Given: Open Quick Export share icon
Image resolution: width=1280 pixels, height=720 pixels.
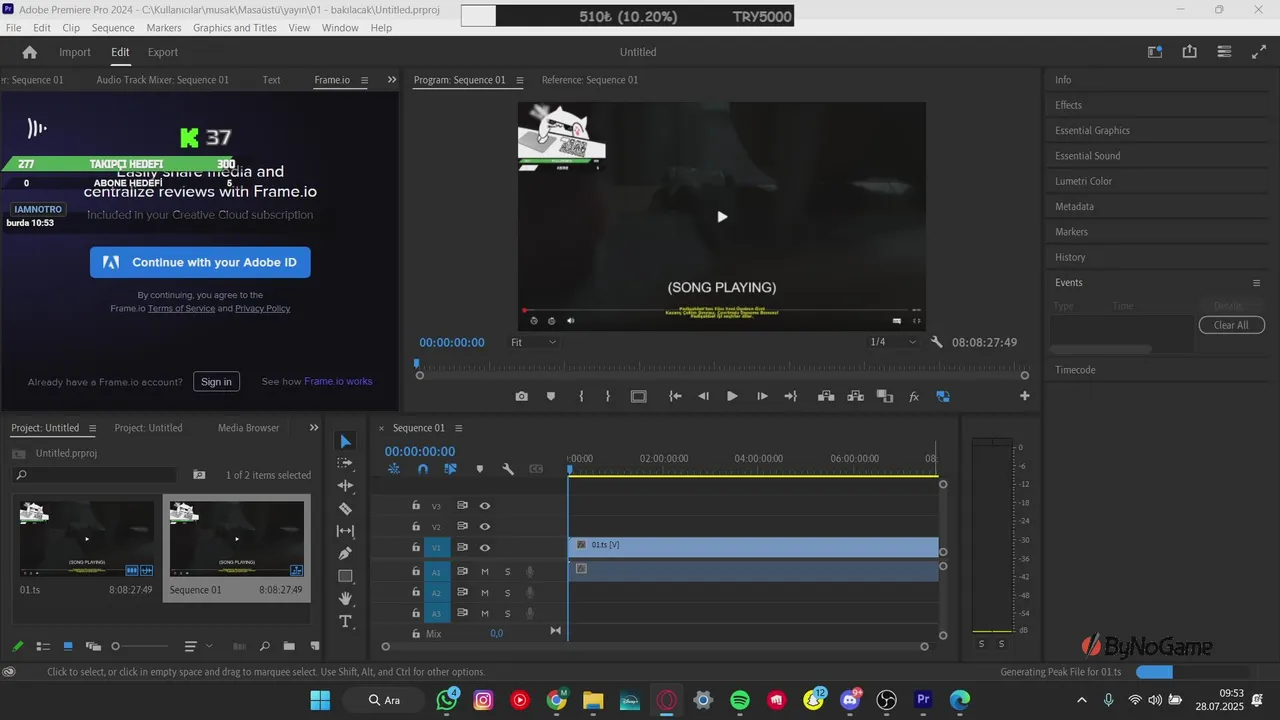Looking at the screenshot, I should tap(1189, 52).
